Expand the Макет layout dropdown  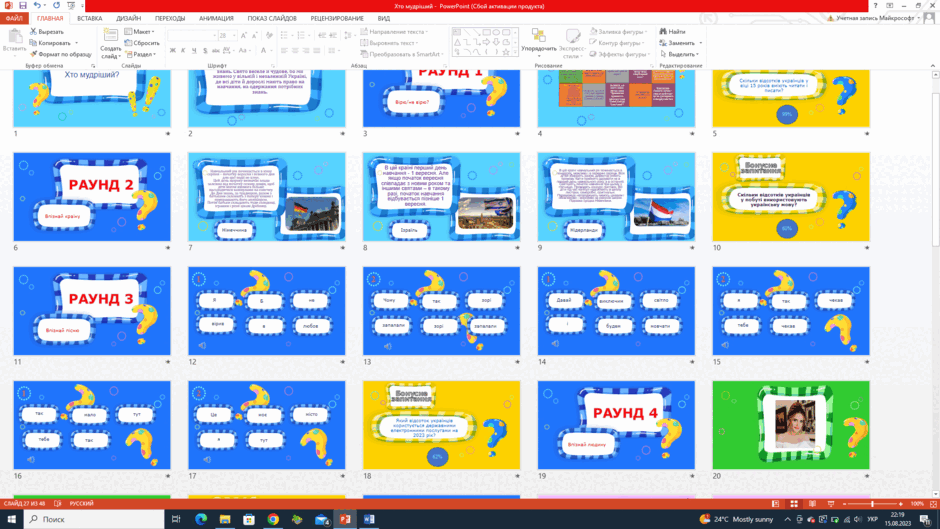tap(140, 31)
